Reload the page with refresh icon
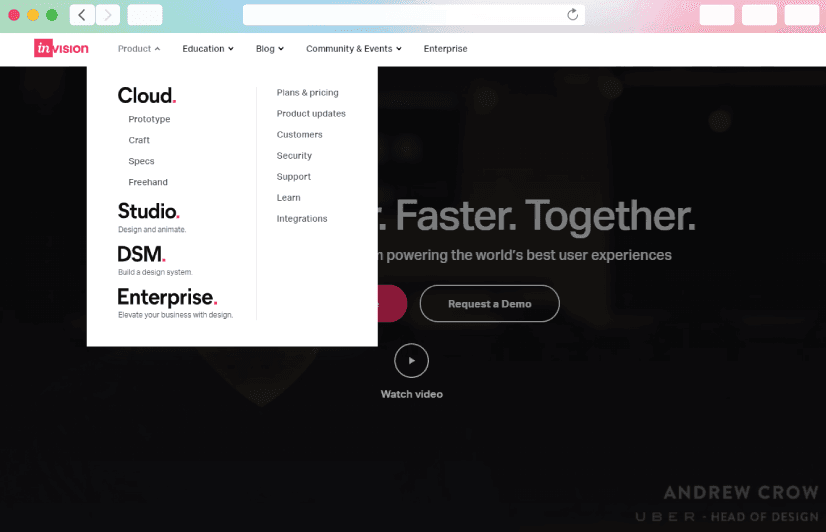Image resolution: width=826 pixels, height=532 pixels. click(x=572, y=15)
